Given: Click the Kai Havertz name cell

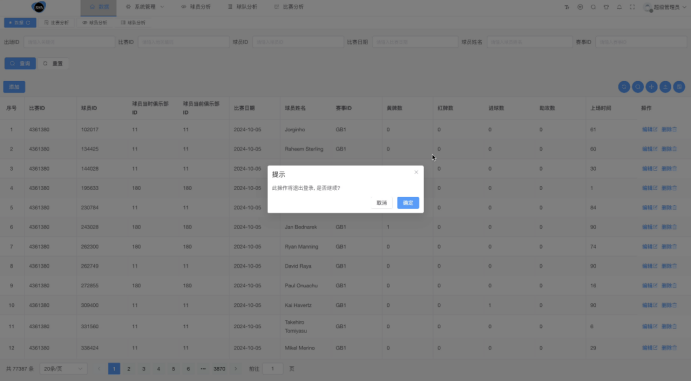Looking at the screenshot, I should pos(298,305).
